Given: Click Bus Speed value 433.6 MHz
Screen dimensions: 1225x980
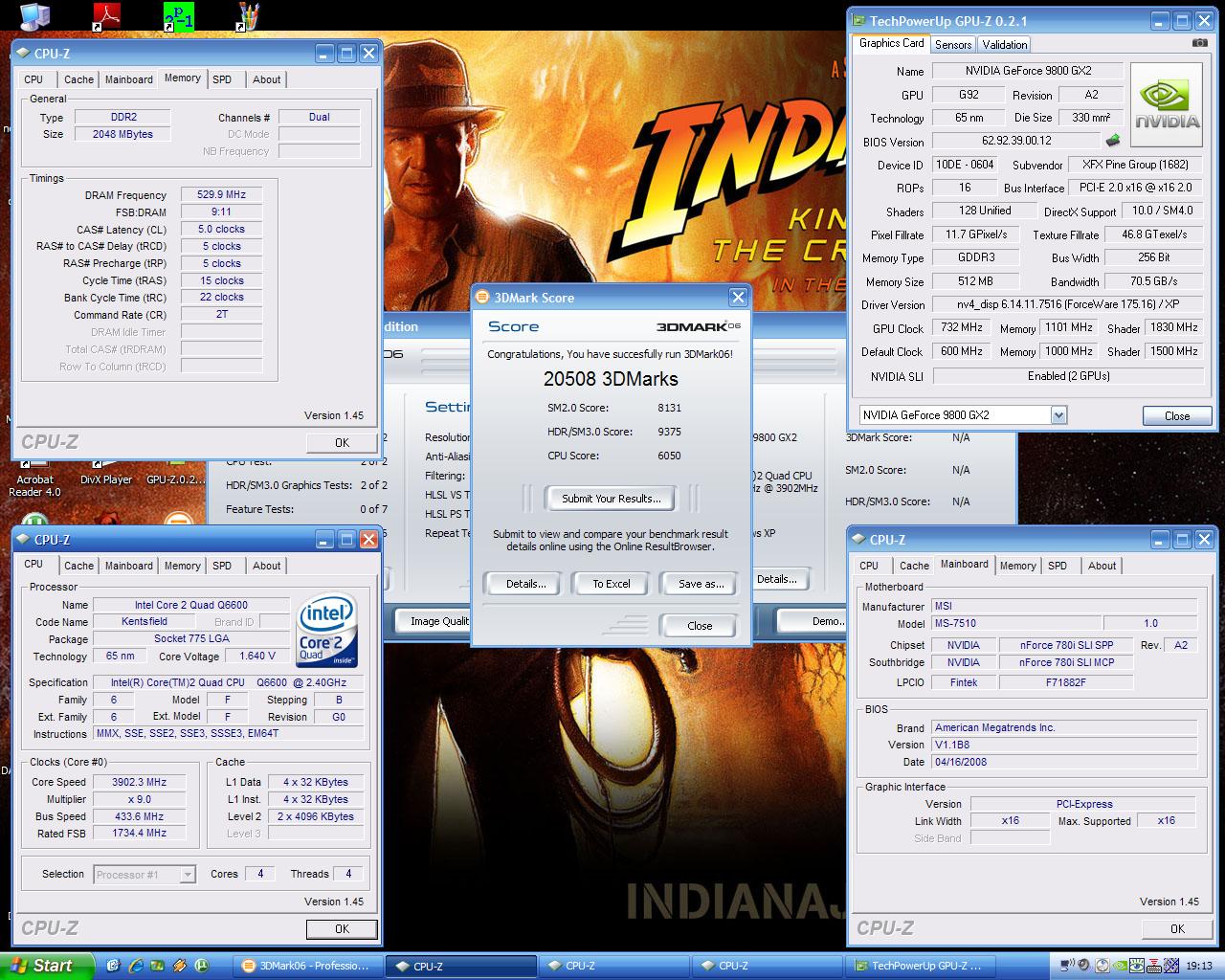Looking at the screenshot, I should (x=139, y=817).
